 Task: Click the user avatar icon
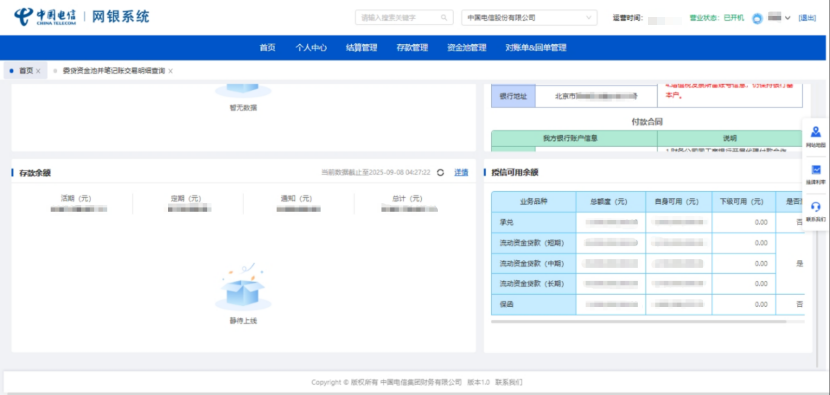point(757,18)
